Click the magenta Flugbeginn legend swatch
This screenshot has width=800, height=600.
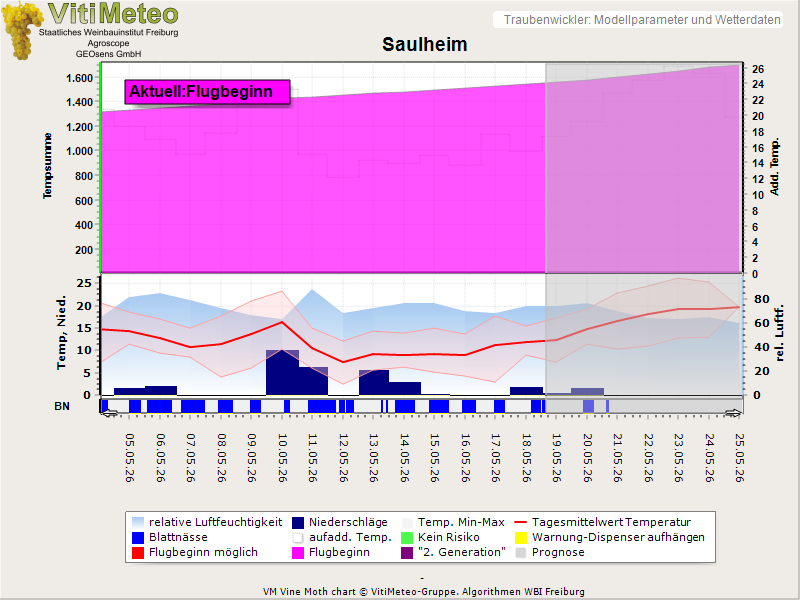tap(298, 553)
